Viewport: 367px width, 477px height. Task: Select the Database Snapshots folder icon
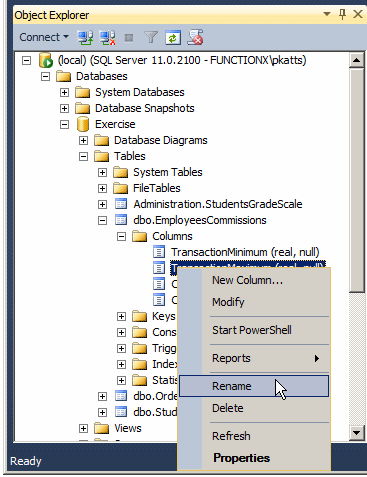pyautogui.click(x=83, y=108)
